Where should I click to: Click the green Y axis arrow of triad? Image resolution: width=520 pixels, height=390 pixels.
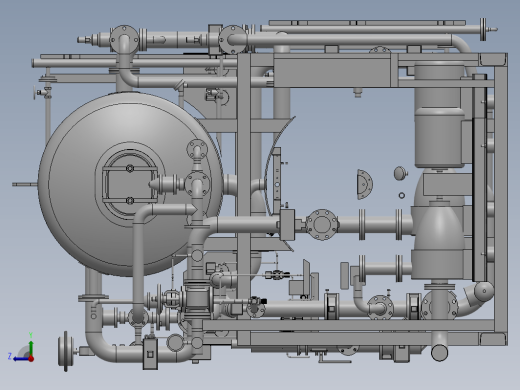click(31, 348)
